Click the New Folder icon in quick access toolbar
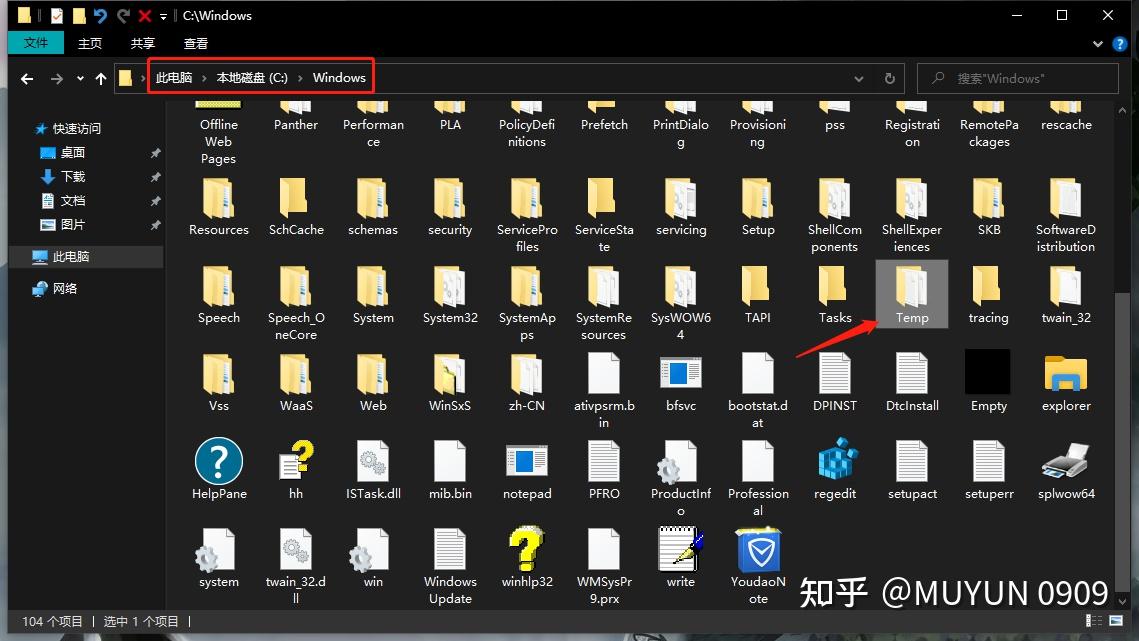Screen dimensions: 1139x641 (x=79, y=15)
